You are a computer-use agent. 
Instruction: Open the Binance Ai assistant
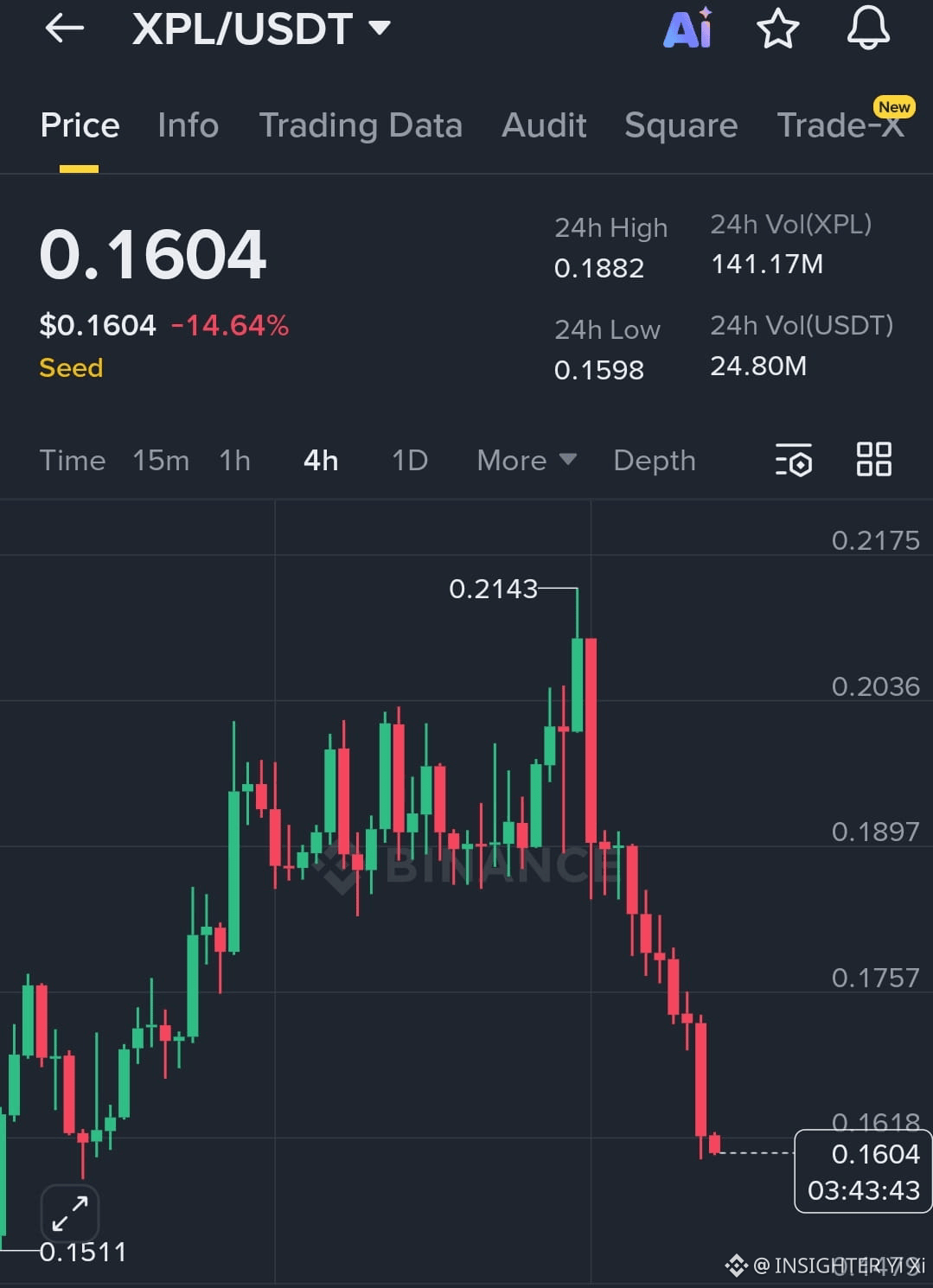click(x=687, y=29)
